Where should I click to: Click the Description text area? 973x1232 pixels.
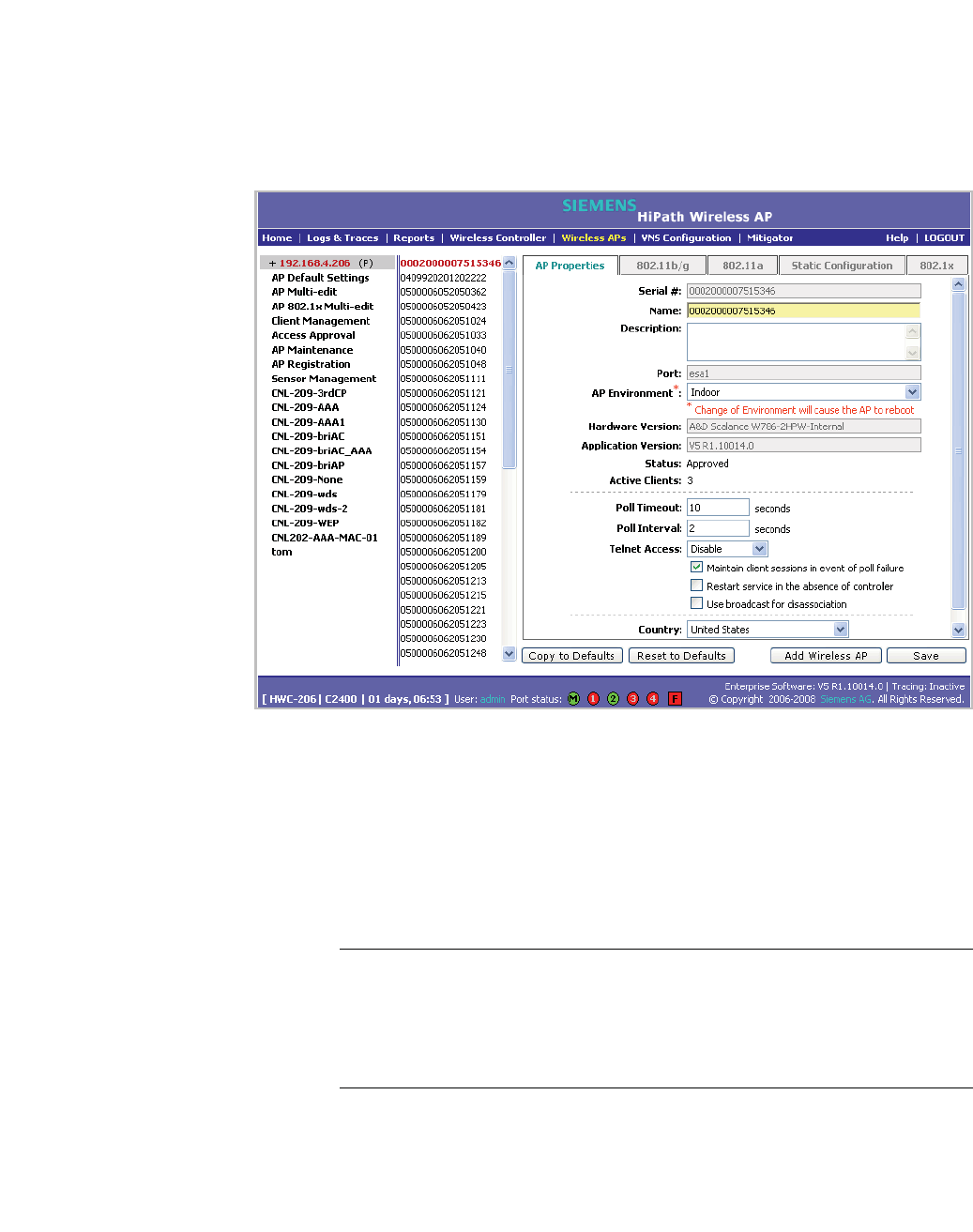797,342
